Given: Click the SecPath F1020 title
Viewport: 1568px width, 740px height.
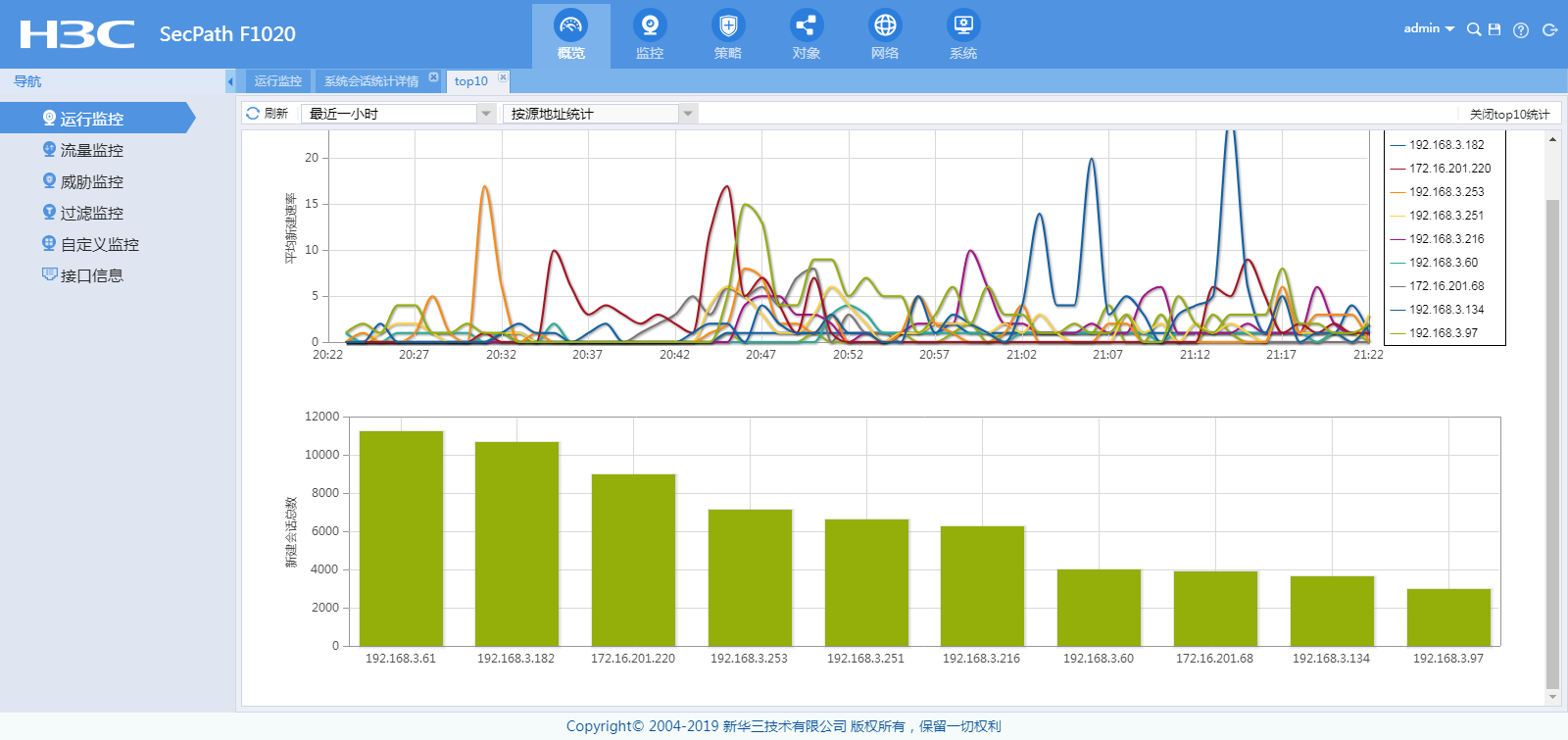Looking at the screenshot, I should [227, 34].
